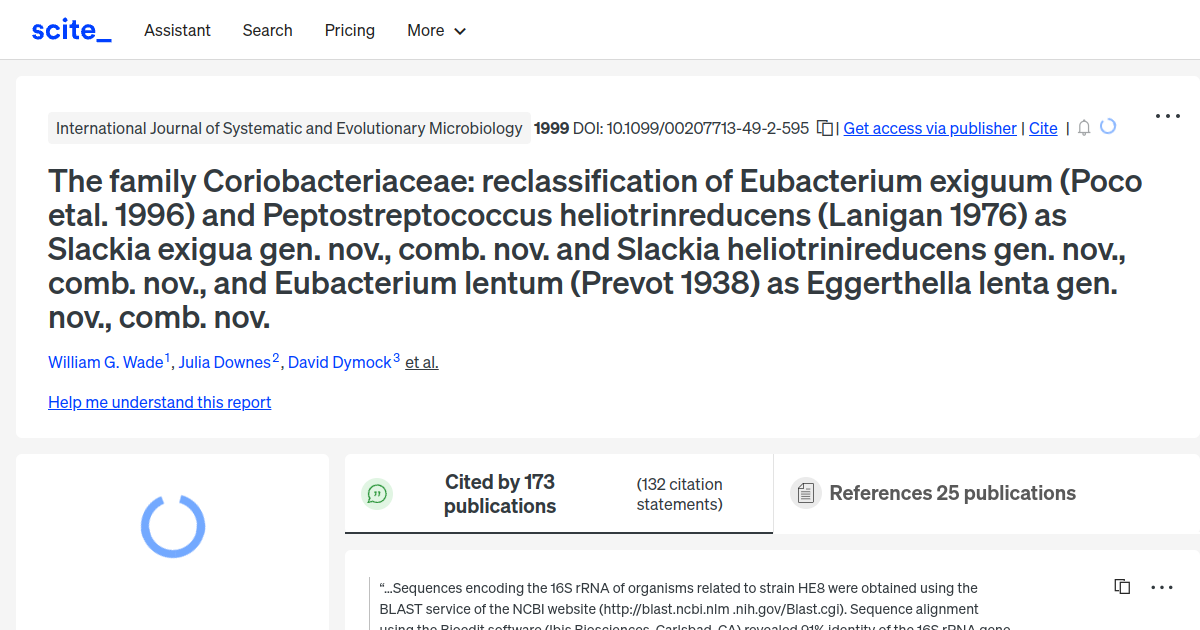This screenshot has height=630, width=1200.
Task: Expand the More navigation dropdown
Action: pyautogui.click(x=436, y=30)
